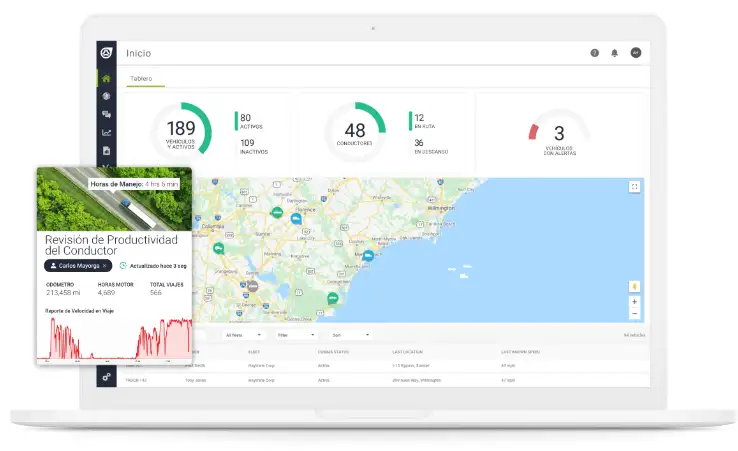The width and height of the screenshot is (738, 451).
Task: Open the Home icon in the sidebar
Action: click(x=106, y=79)
